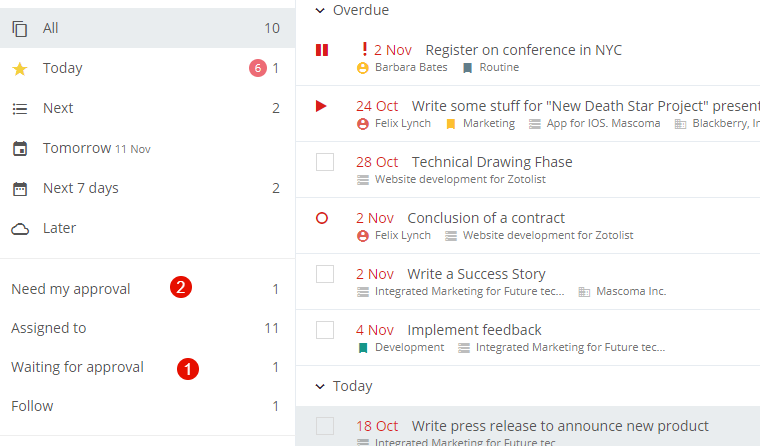Click the play icon on Death Star task
This screenshot has height=446, width=760.
(321, 106)
